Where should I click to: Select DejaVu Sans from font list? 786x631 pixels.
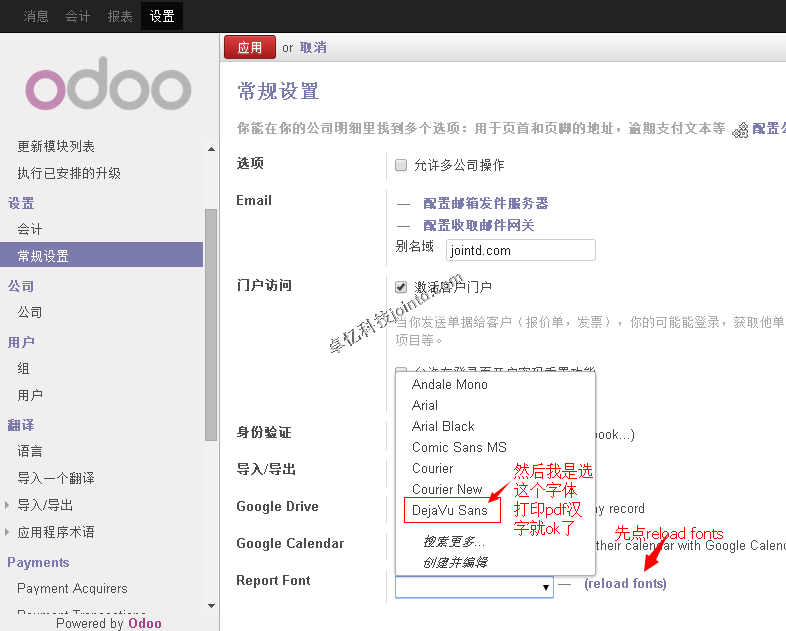[450, 510]
